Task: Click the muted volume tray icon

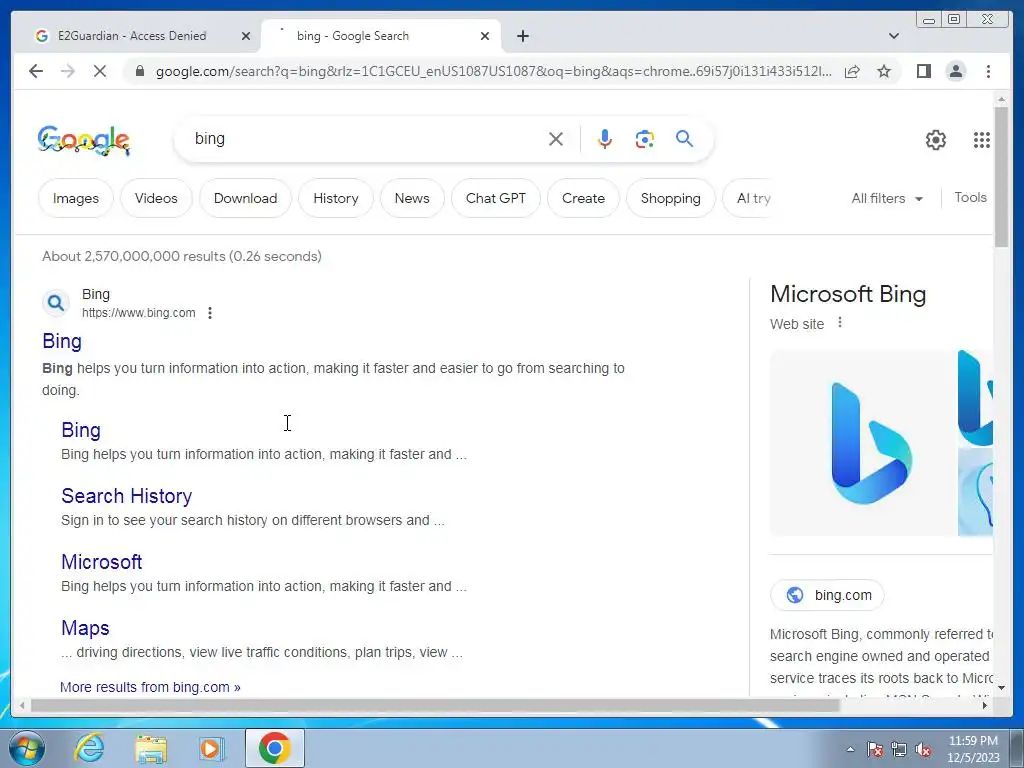Action: 923,749
